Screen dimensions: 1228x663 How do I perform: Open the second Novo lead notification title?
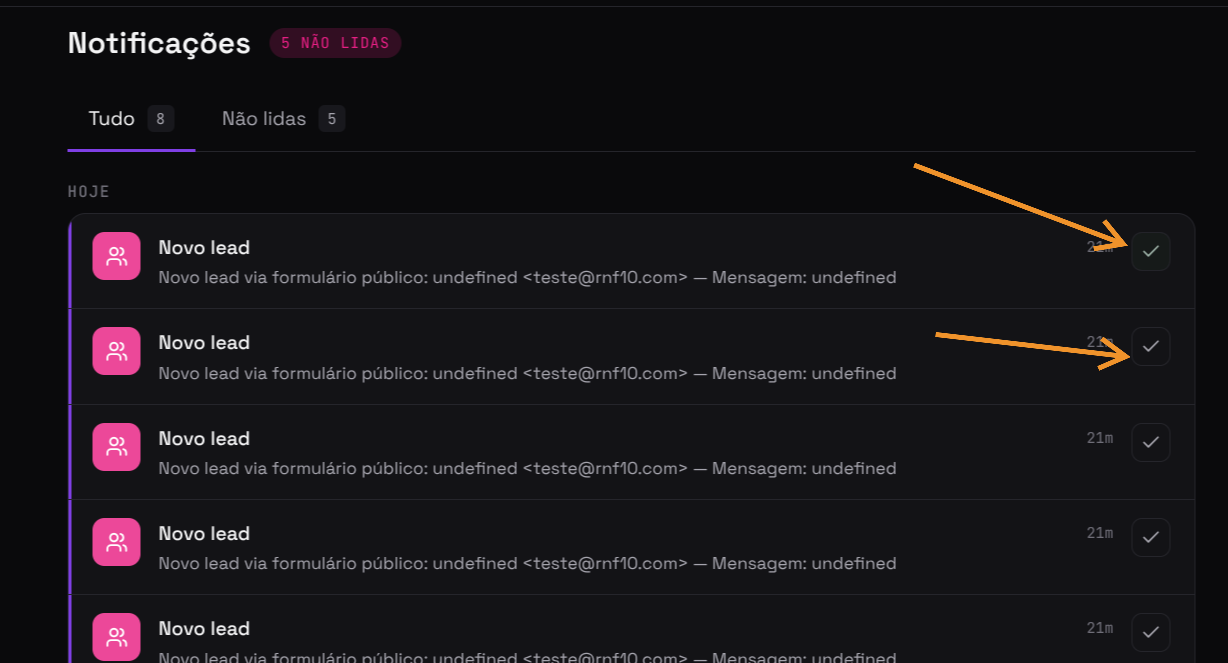pos(204,342)
